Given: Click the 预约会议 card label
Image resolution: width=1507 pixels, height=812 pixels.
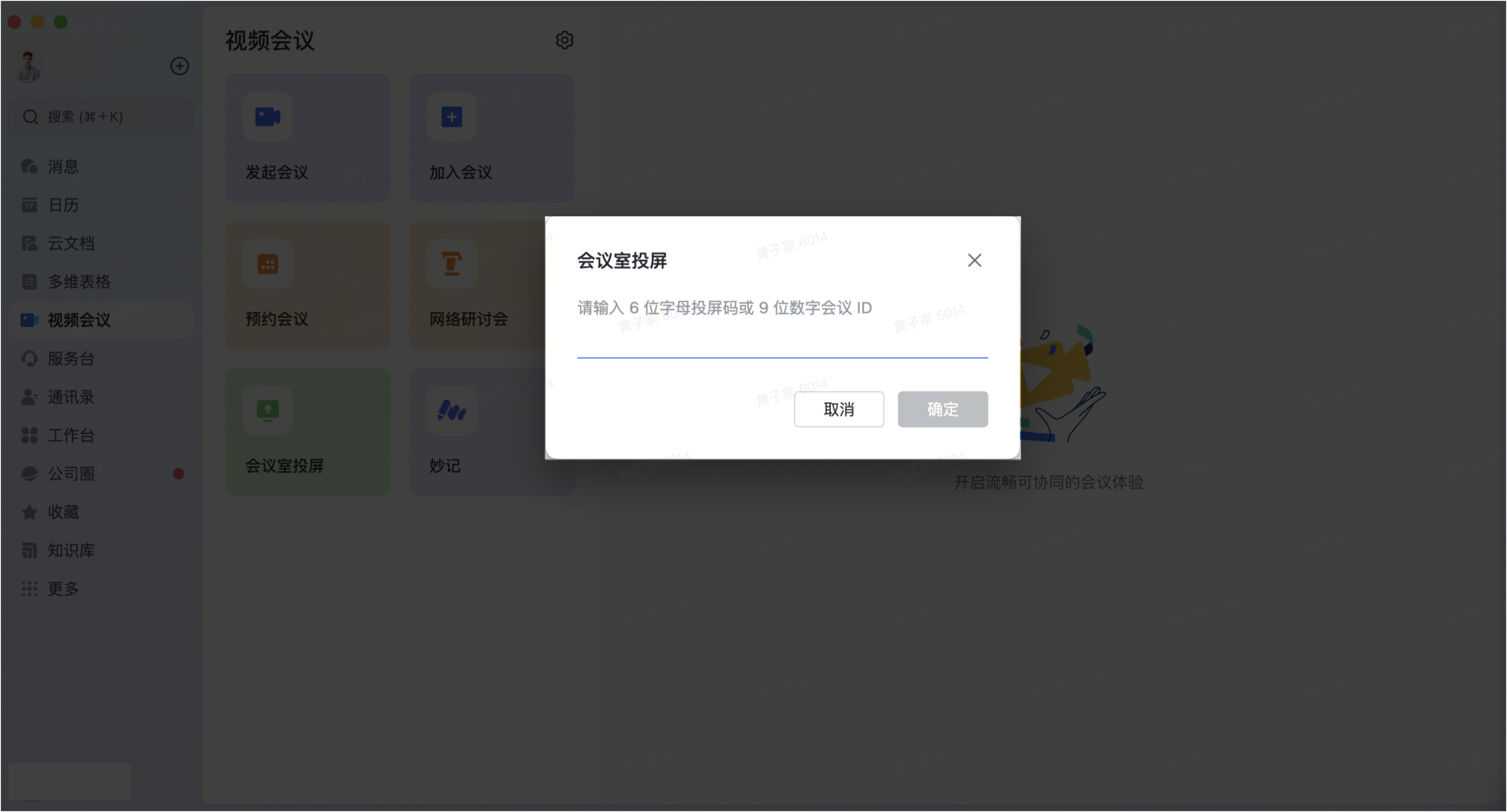Looking at the screenshot, I should coord(276,319).
